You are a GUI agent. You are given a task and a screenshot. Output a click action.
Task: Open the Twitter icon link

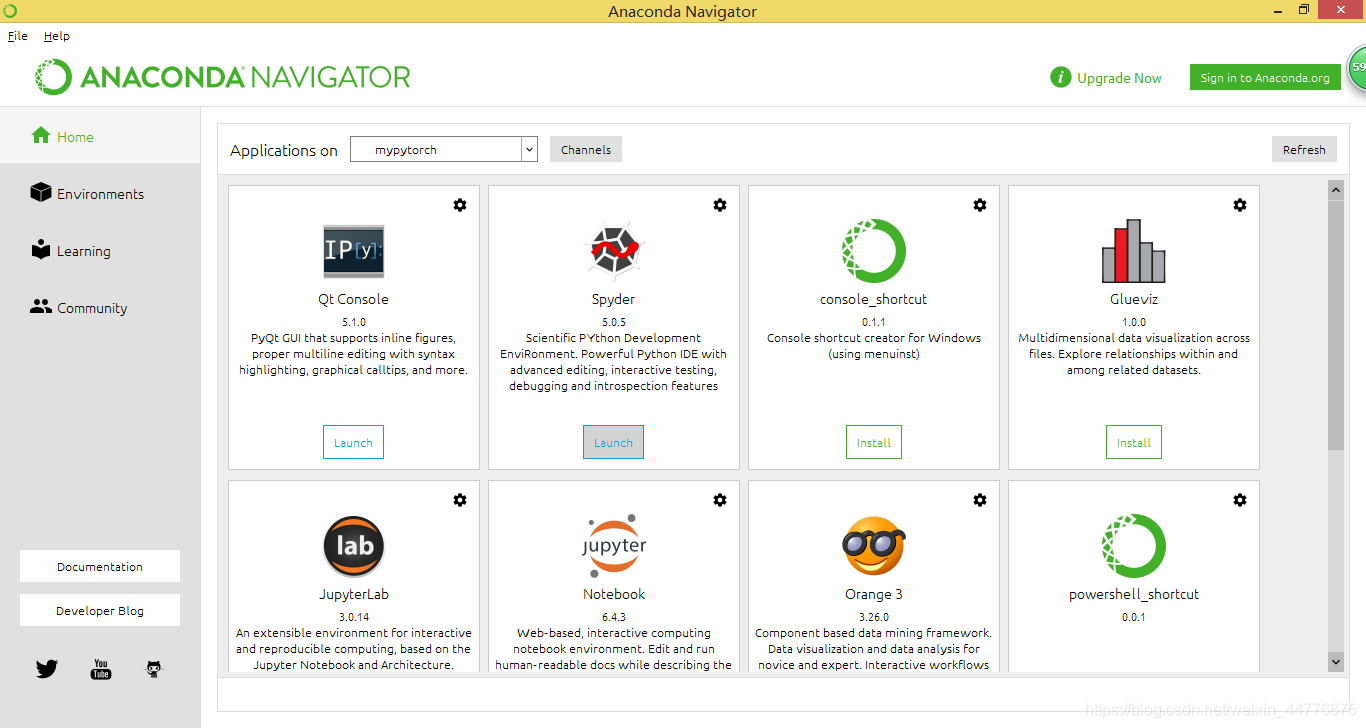[47, 669]
